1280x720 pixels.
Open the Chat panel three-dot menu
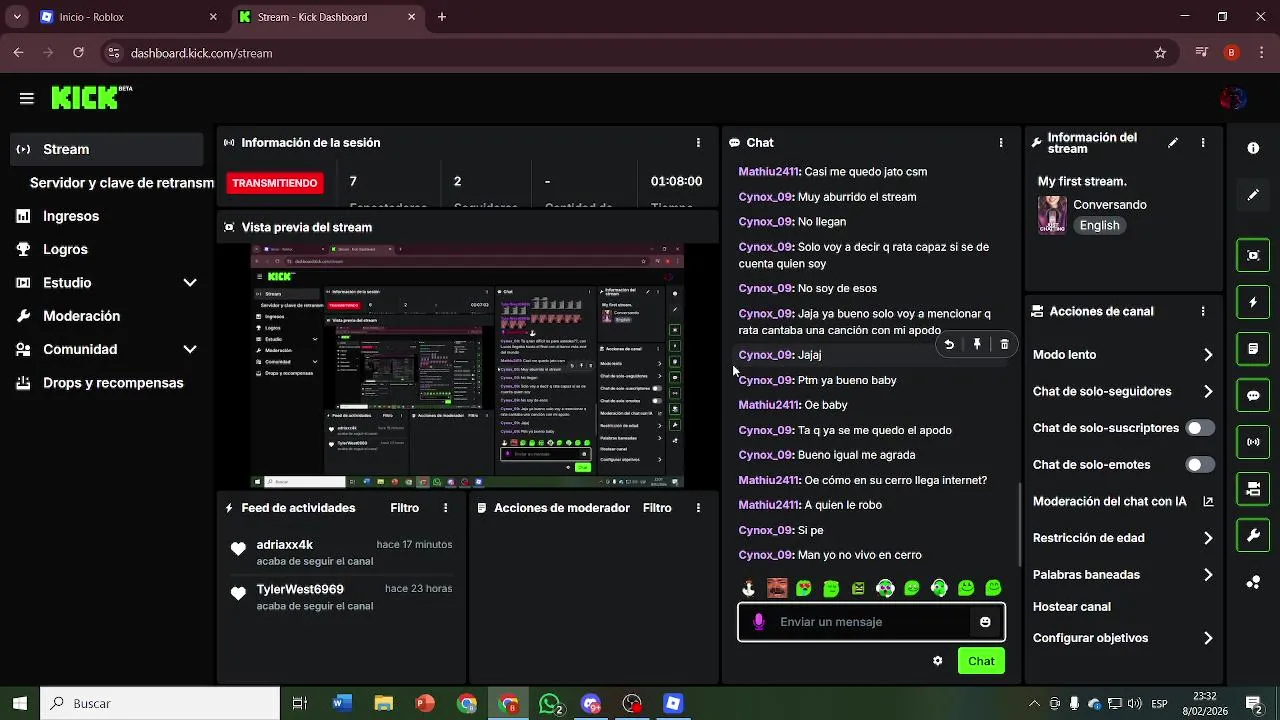(1001, 143)
